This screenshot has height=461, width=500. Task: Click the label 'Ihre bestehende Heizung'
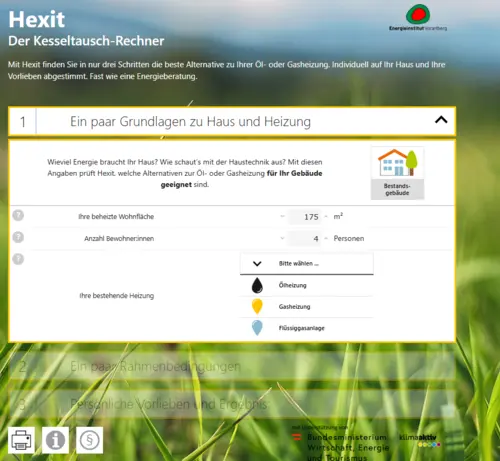click(x=117, y=296)
